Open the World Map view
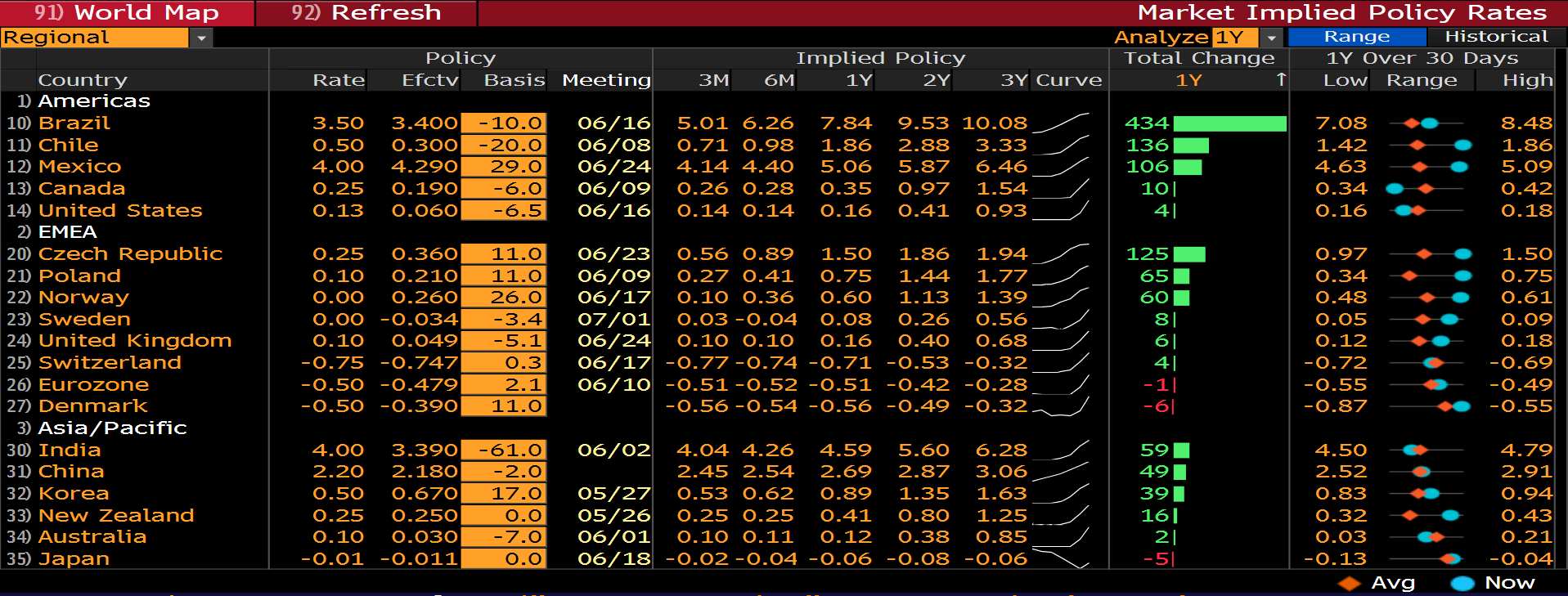The image size is (1568, 596). pyautogui.click(x=127, y=13)
